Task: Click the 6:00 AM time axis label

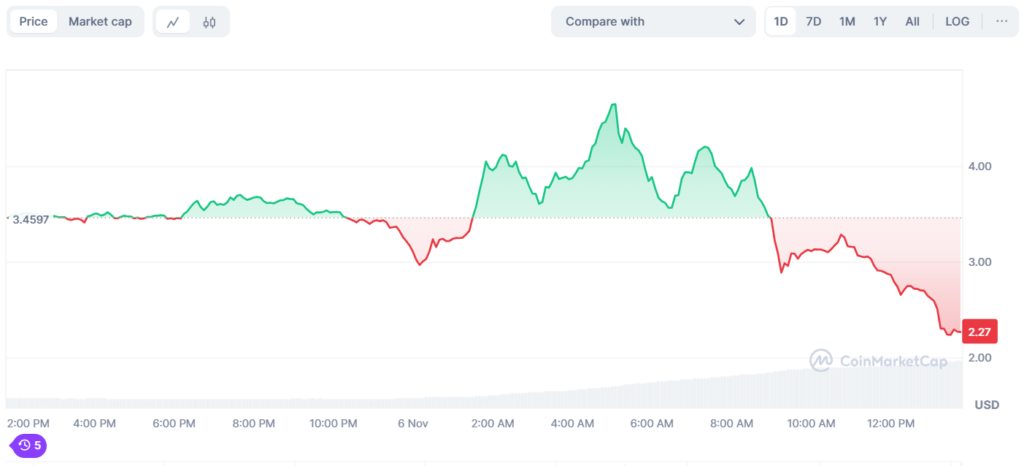Action: [x=652, y=424]
